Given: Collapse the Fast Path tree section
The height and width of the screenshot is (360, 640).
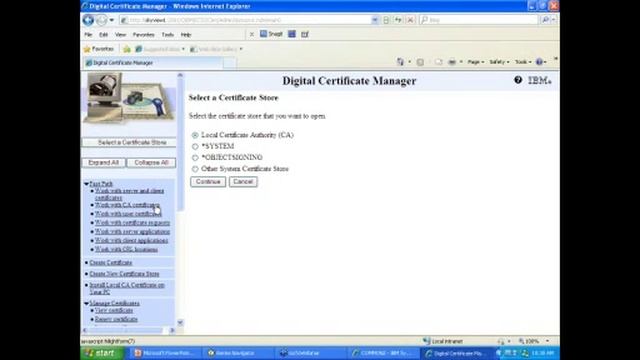Looking at the screenshot, I should pyautogui.click(x=86, y=184).
